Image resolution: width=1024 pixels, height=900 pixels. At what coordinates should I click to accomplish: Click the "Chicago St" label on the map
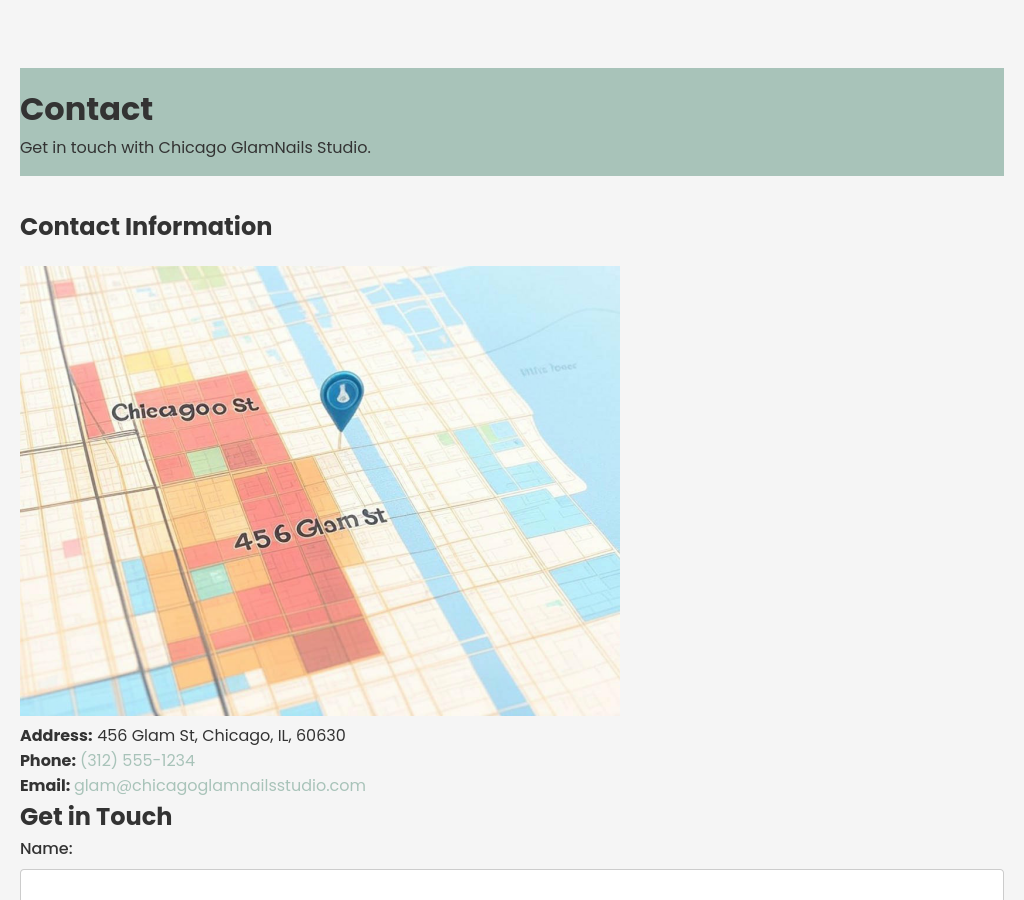pos(185,409)
